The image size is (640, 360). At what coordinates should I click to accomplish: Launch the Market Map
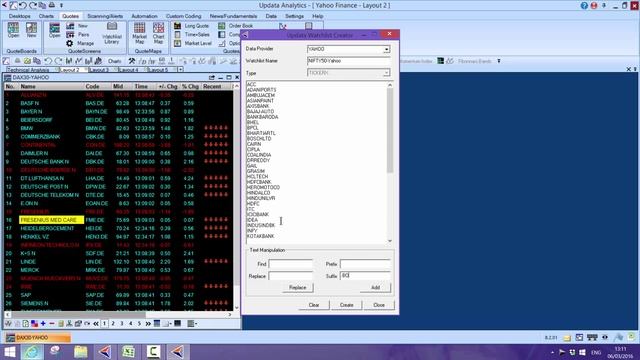pos(140,33)
